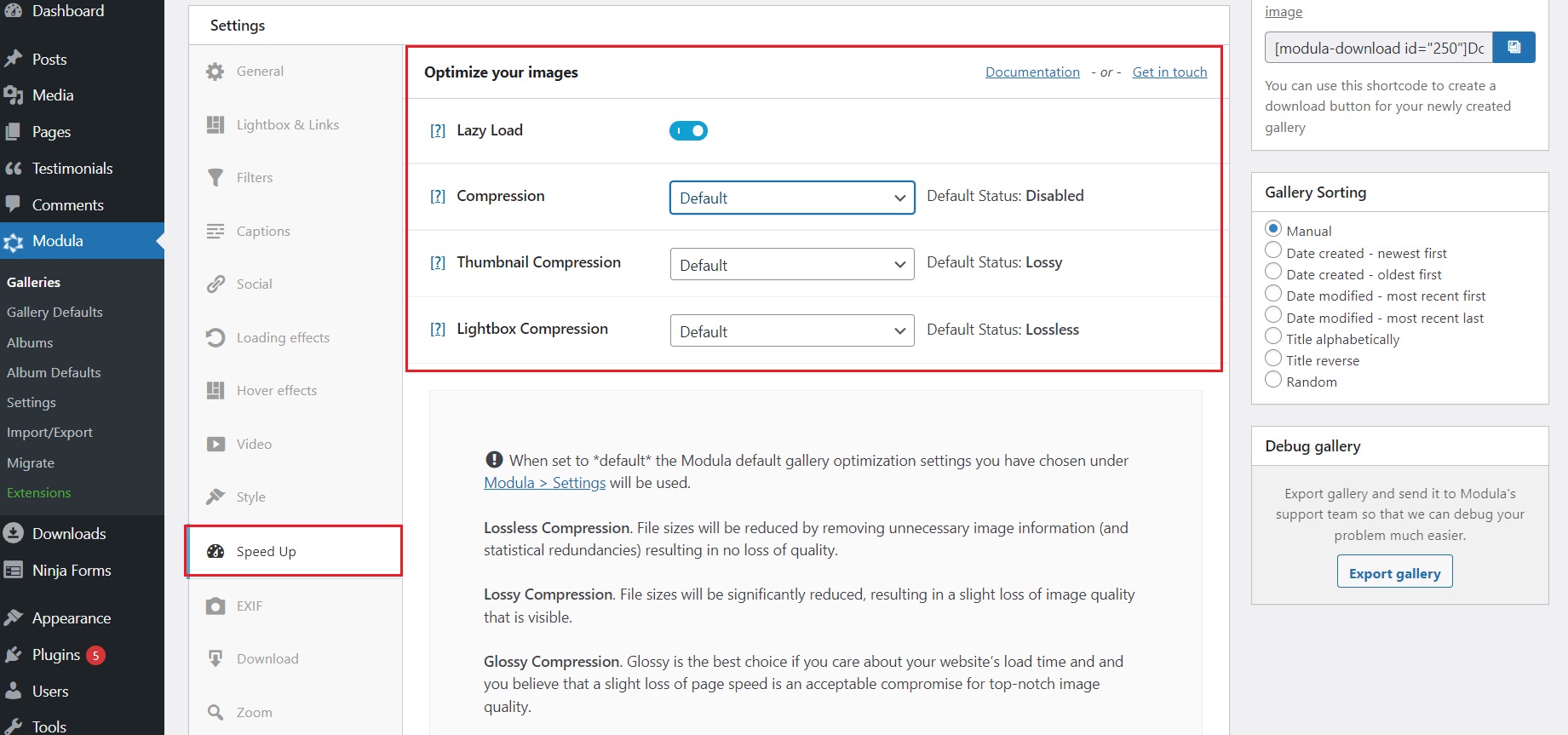The width and height of the screenshot is (1568, 735).
Task: Click the Export gallery button
Action: pyautogui.click(x=1394, y=572)
